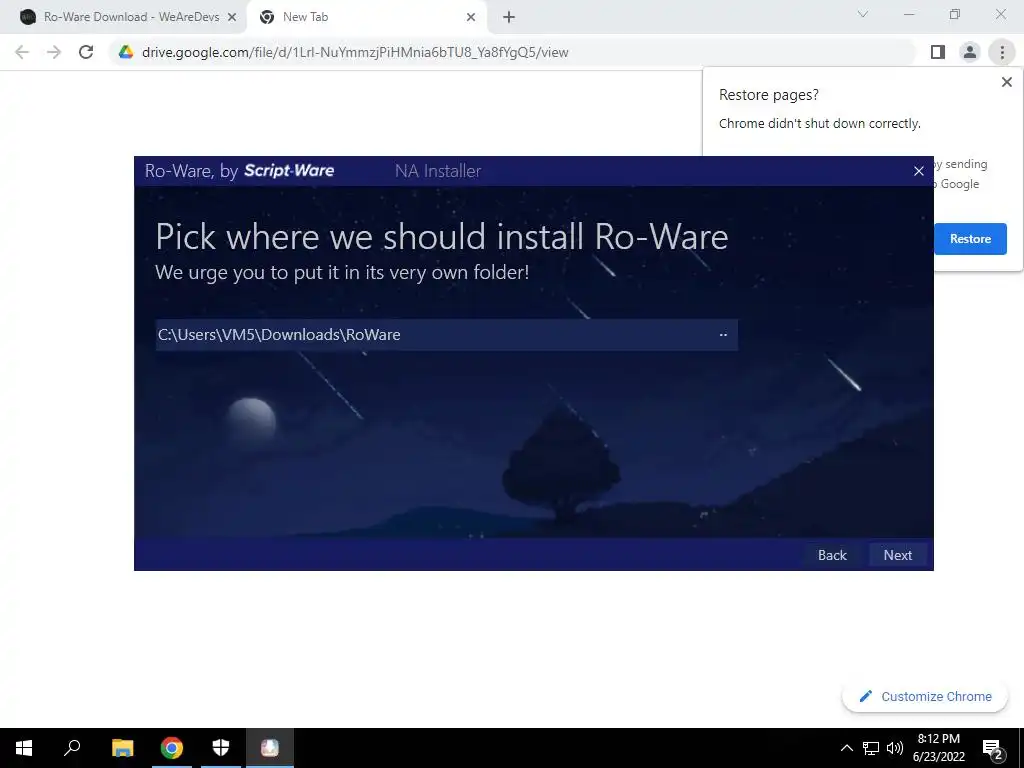The image size is (1024, 768).
Task: Click Chrome icon in taskbar
Action: 172,748
